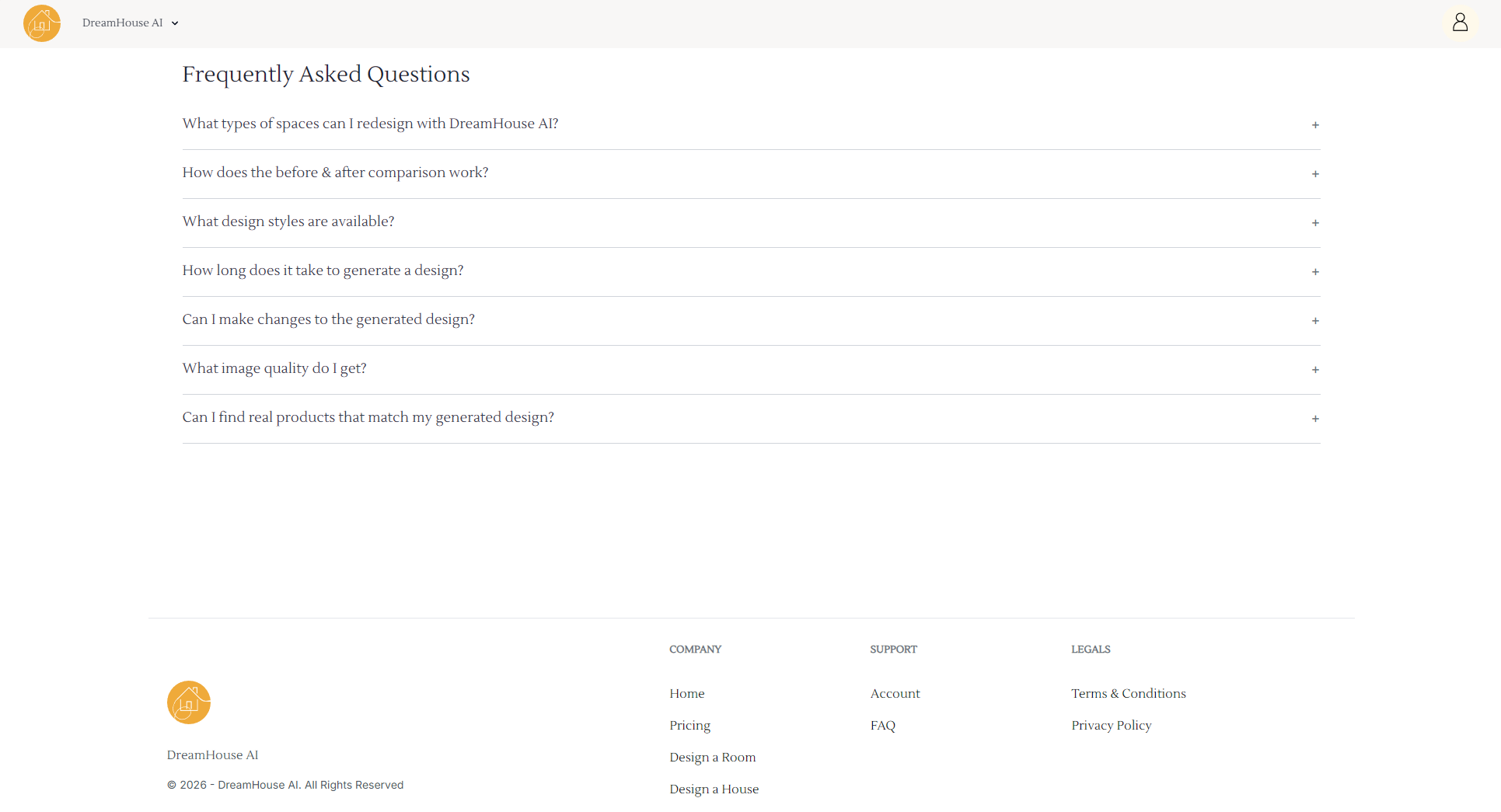The width and height of the screenshot is (1501, 812).
Task: Open Design a House link
Action: click(x=714, y=789)
